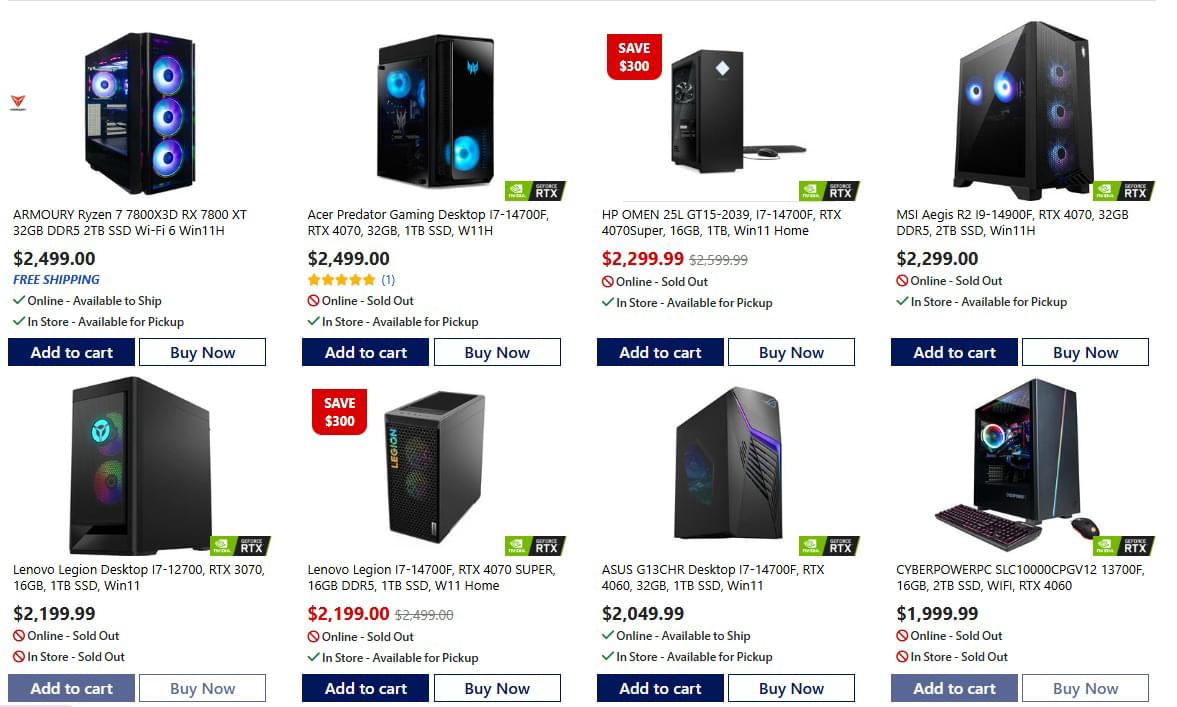The image size is (1177, 707).
Task: Click the GeForce RTX badge on MSI Aegis
Action: pyautogui.click(x=1124, y=191)
